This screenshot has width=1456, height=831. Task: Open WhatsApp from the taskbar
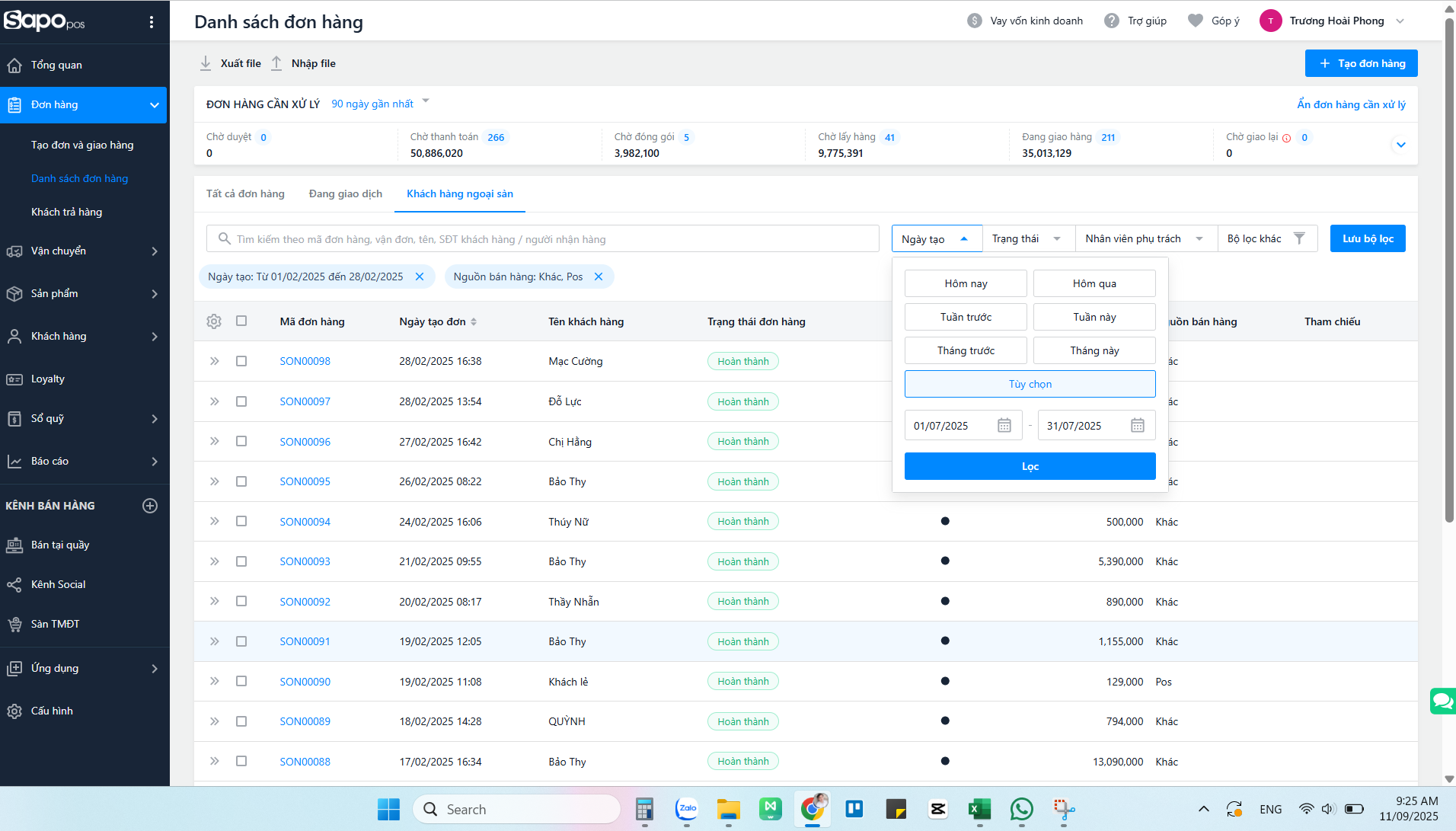[x=1021, y=809]
